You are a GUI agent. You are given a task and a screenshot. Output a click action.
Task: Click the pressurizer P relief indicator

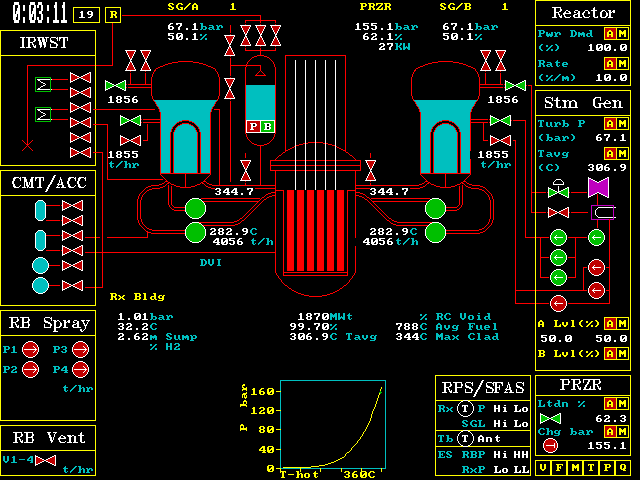point(253,126)
